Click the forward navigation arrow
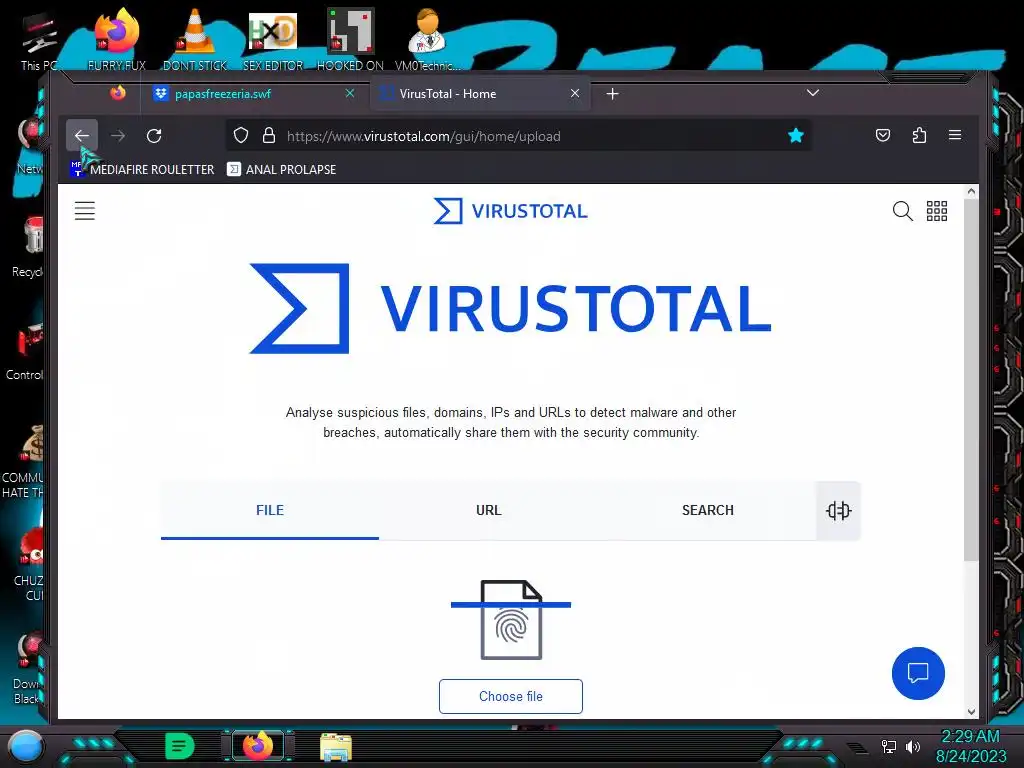The width and height of the screenshot is (1024, 768). (118, 136)
